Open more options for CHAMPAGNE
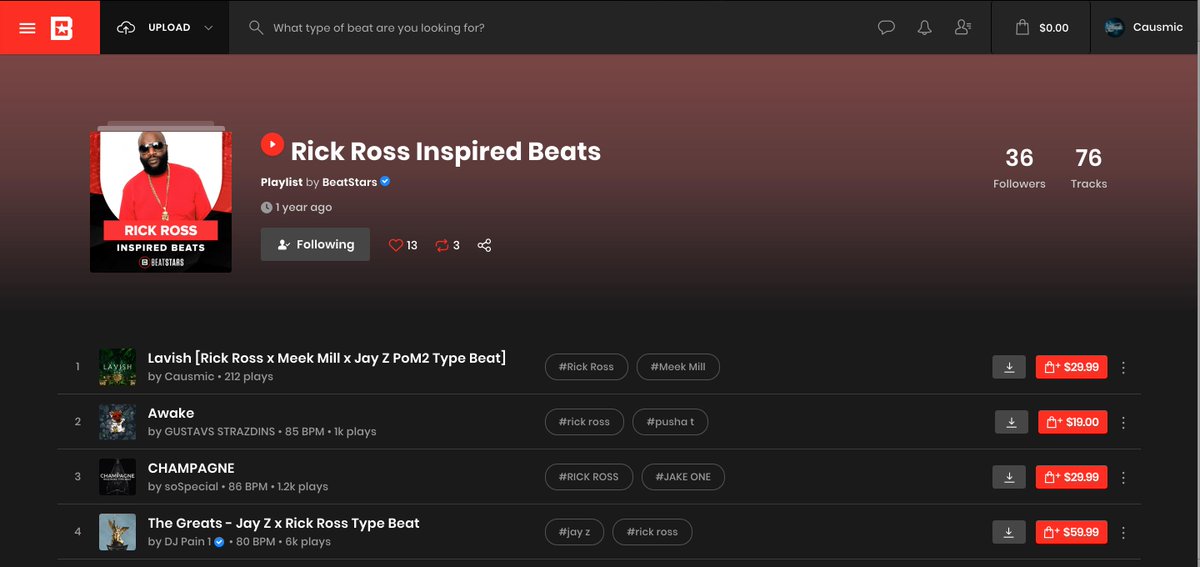 [1124, 477]
